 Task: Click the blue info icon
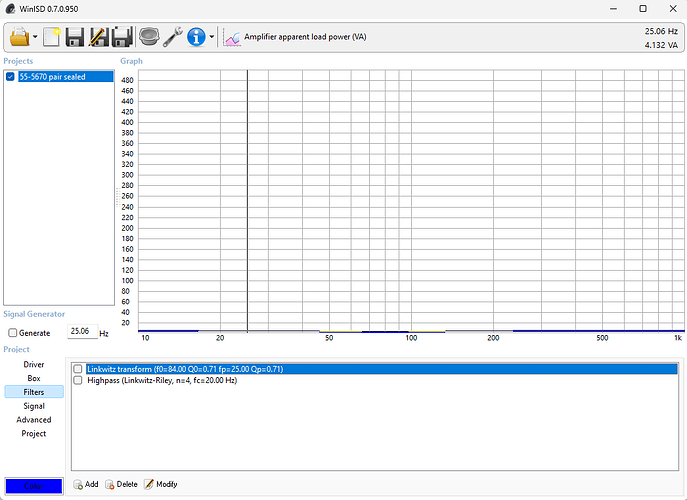click(x=196, y=37)
